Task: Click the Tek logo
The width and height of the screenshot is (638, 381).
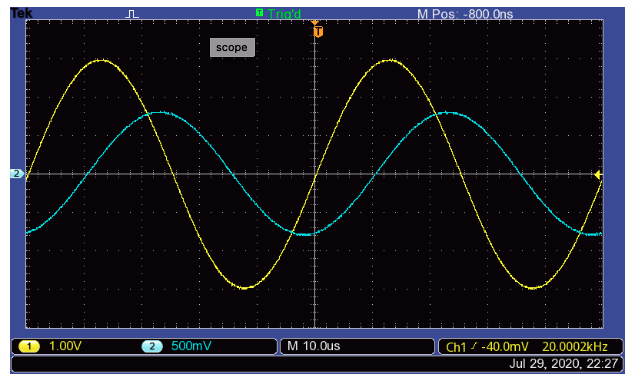Action: (x=22, y=13)
